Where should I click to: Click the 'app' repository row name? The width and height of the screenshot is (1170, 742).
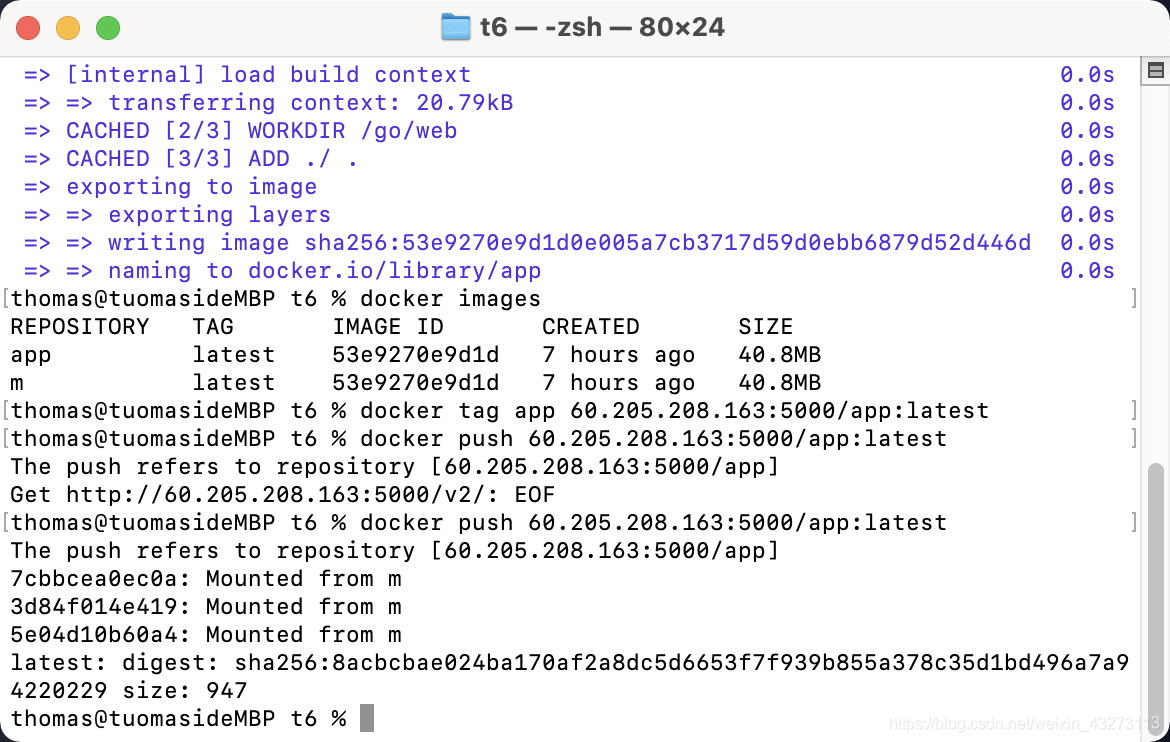pyautogui.click(x=31, y=356)
